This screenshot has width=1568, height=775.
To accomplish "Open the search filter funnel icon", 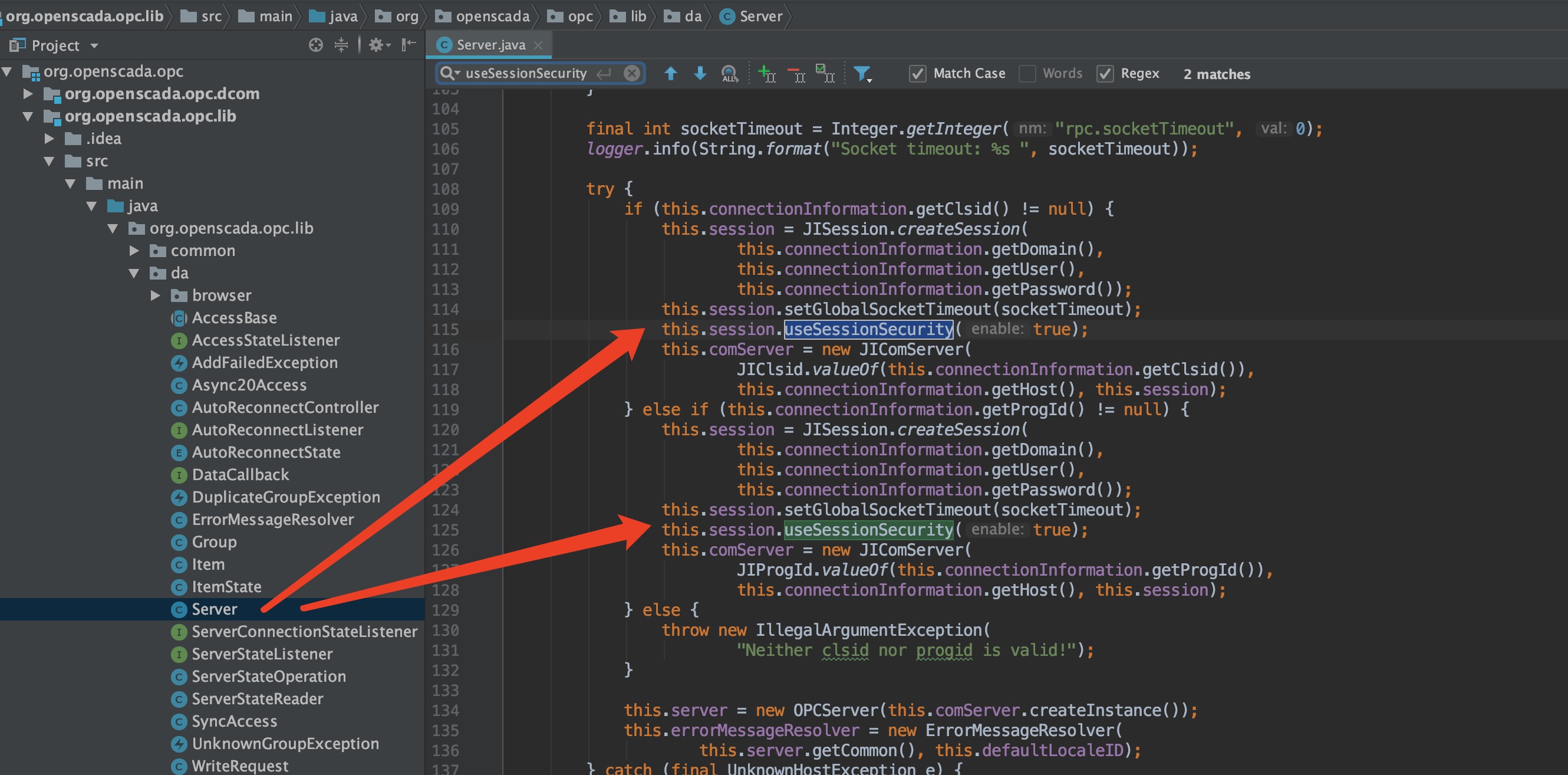I will point(862,74).
